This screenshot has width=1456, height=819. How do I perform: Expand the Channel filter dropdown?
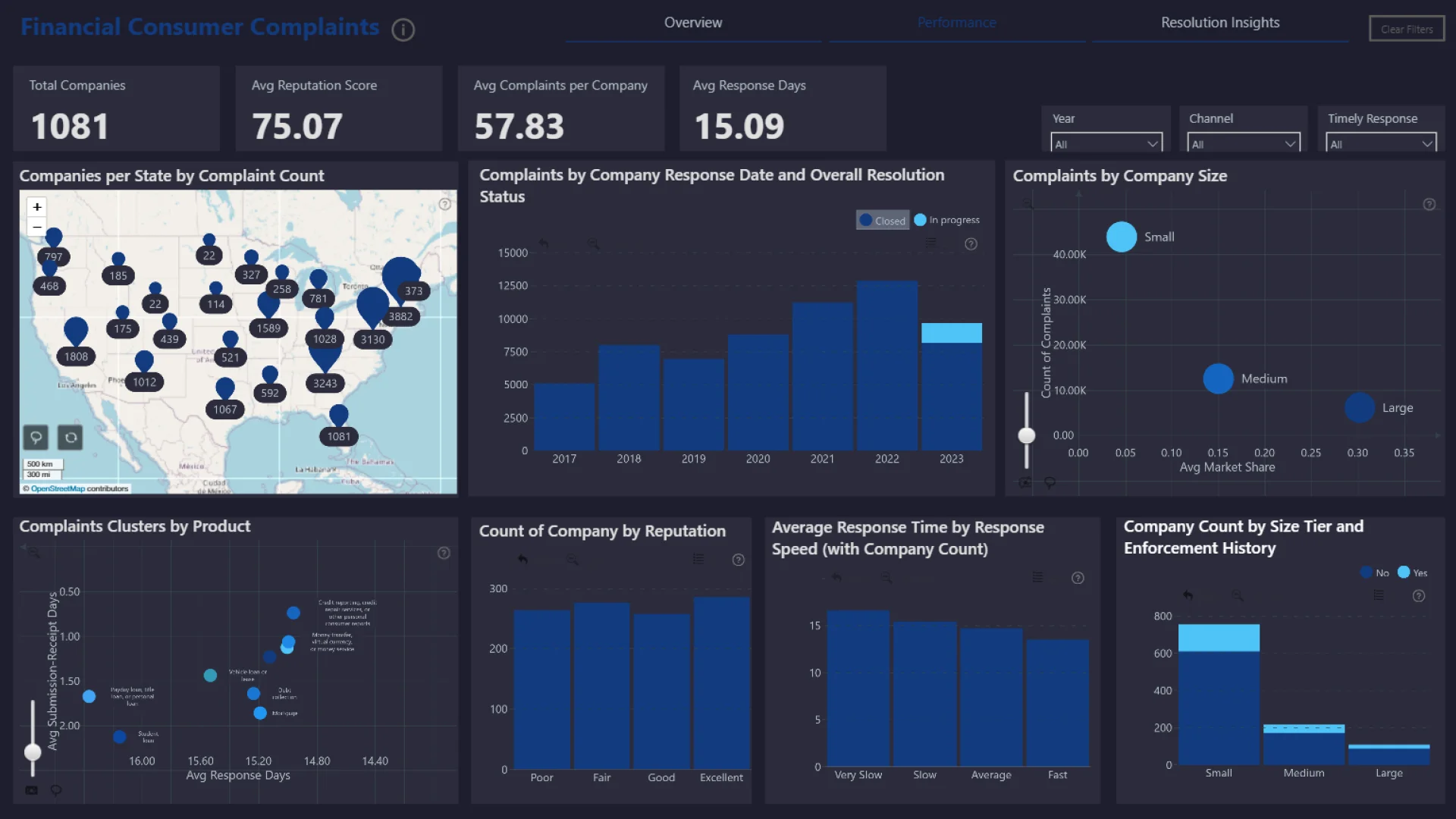[1243, 143]
